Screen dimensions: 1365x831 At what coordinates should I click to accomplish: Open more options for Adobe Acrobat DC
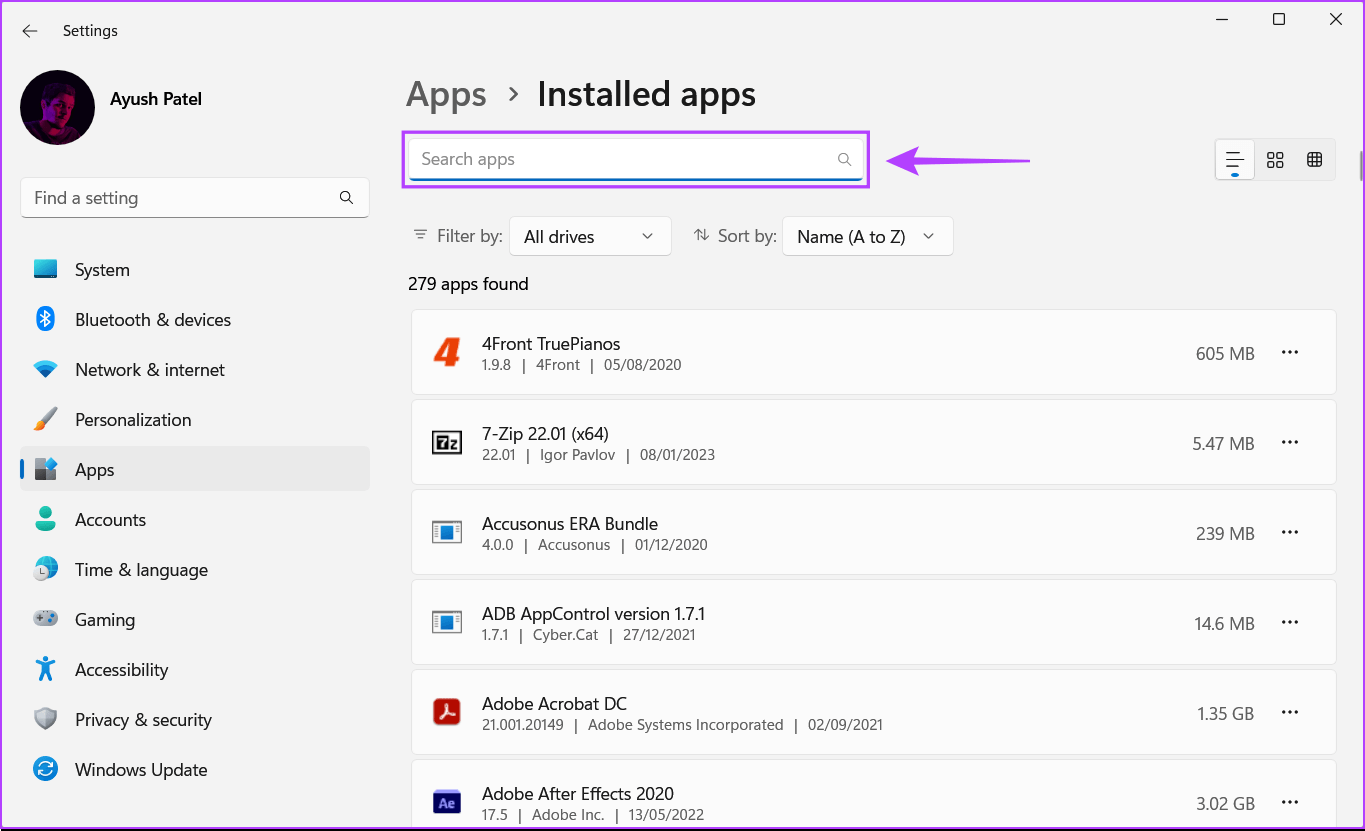[1290, 712]
